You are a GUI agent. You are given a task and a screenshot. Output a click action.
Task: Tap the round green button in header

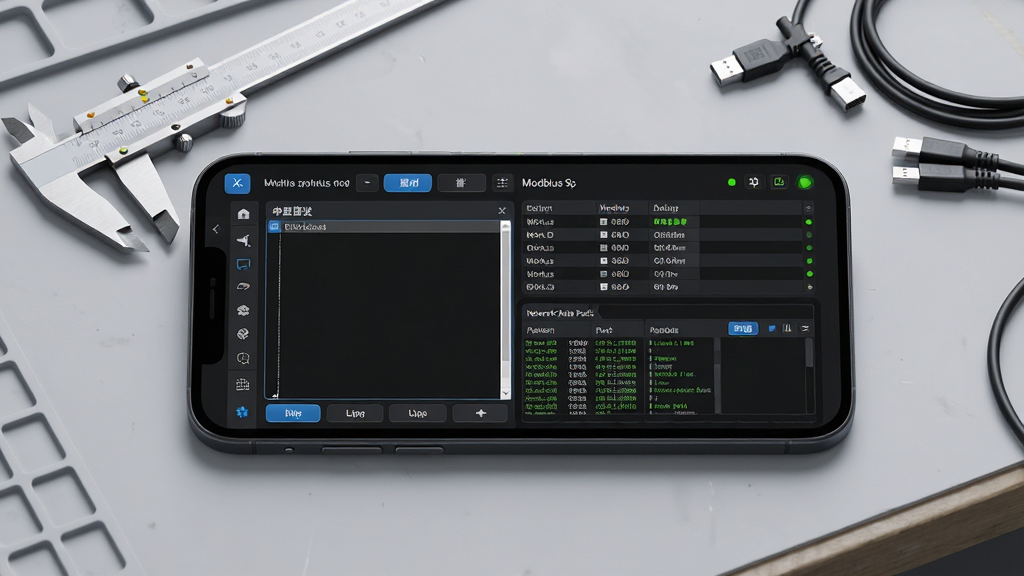point(805,182)
